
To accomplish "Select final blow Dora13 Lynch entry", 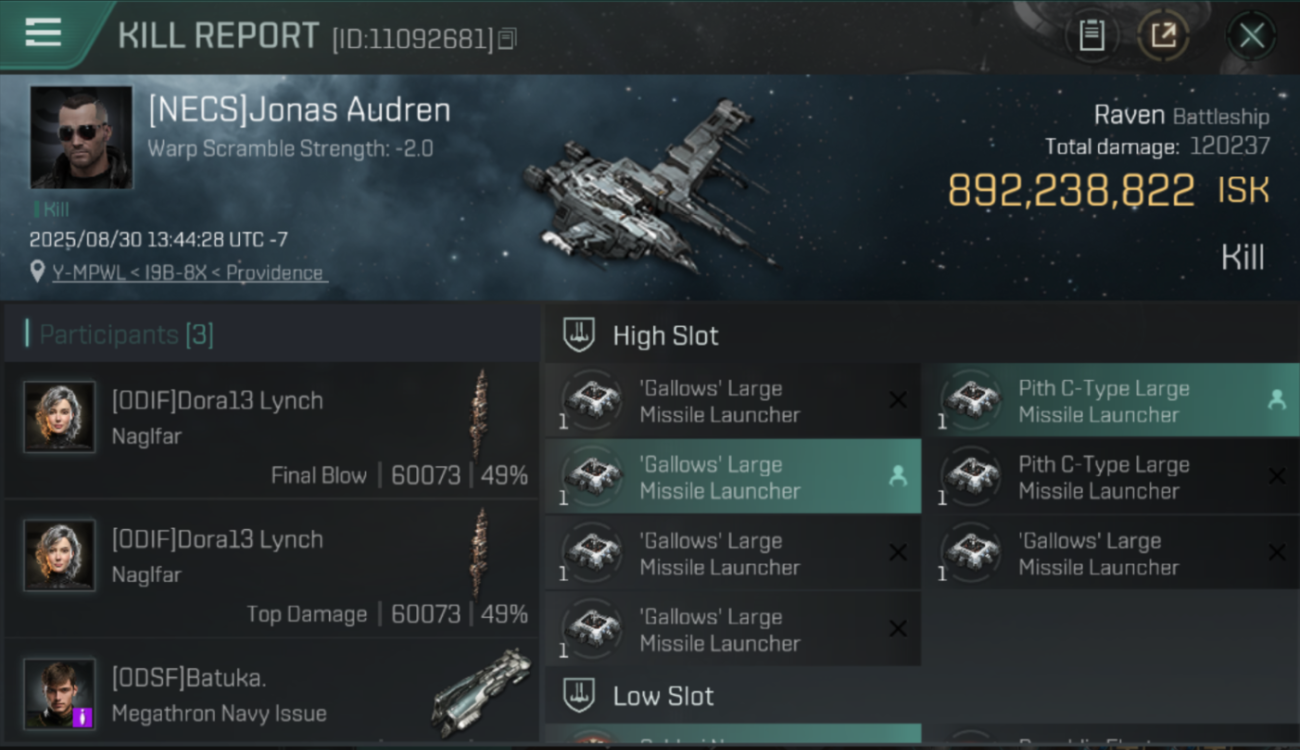I will [272, 430].
